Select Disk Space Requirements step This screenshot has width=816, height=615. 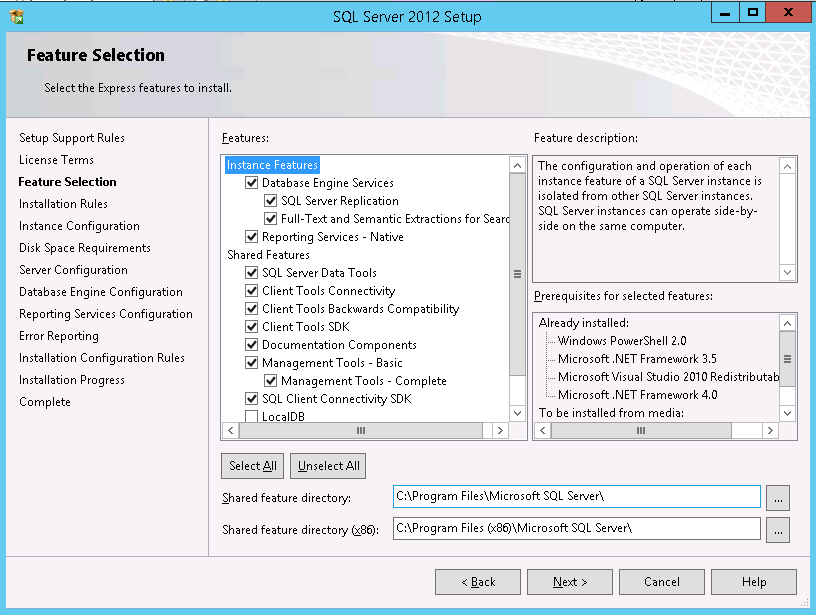(x=85, y=248)
